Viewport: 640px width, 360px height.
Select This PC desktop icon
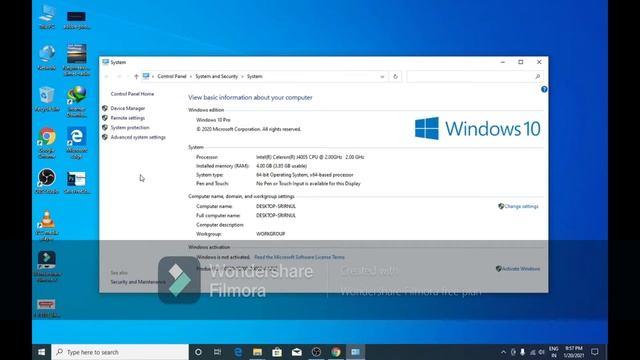(47, 17)
